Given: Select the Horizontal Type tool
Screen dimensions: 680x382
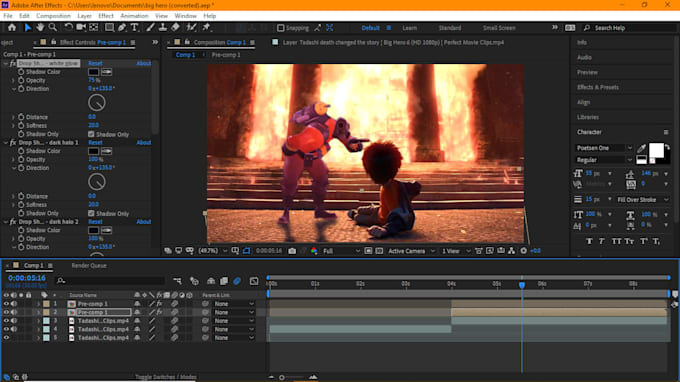Looking at the screenshot, I should (134, 28).
